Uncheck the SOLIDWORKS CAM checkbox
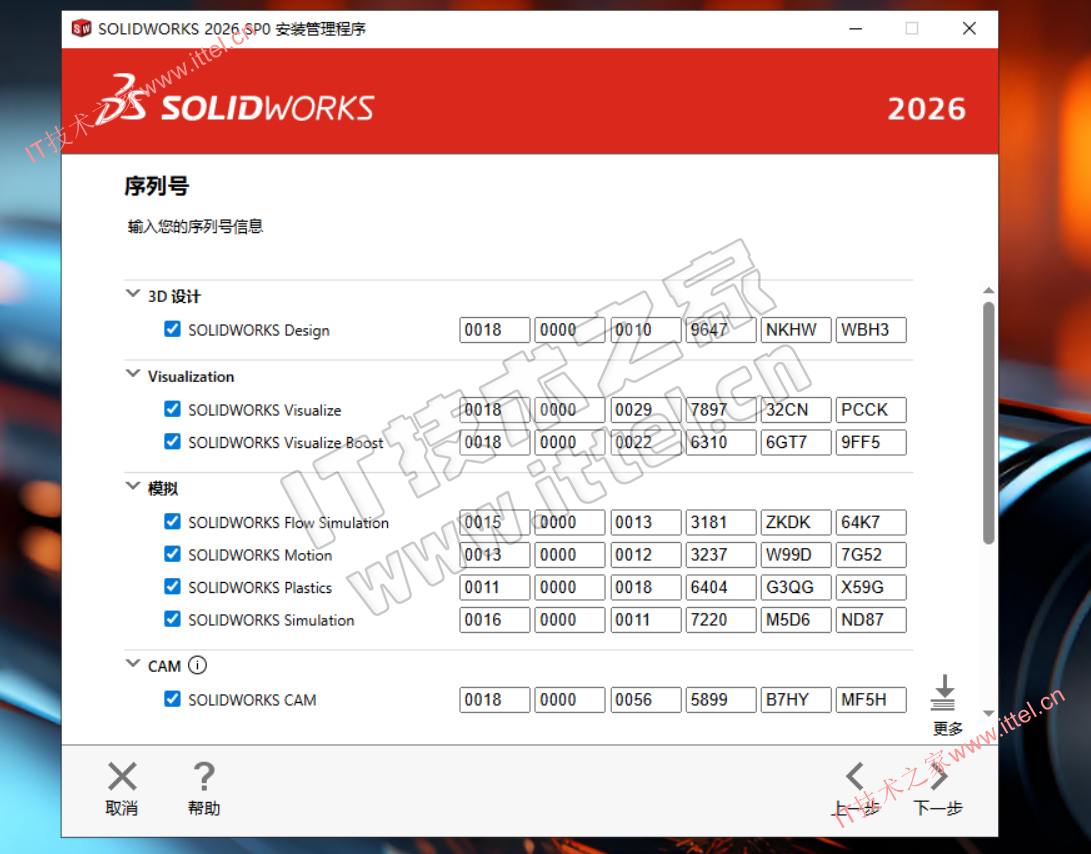1091x854 pixels. coord(173,699)
